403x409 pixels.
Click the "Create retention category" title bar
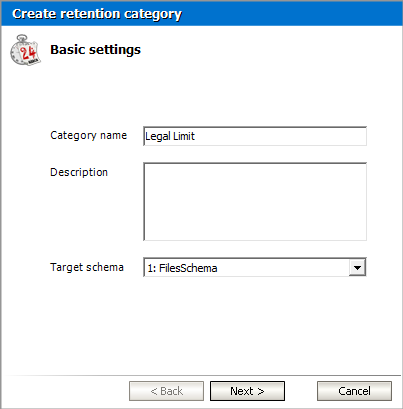click(201, 13)
